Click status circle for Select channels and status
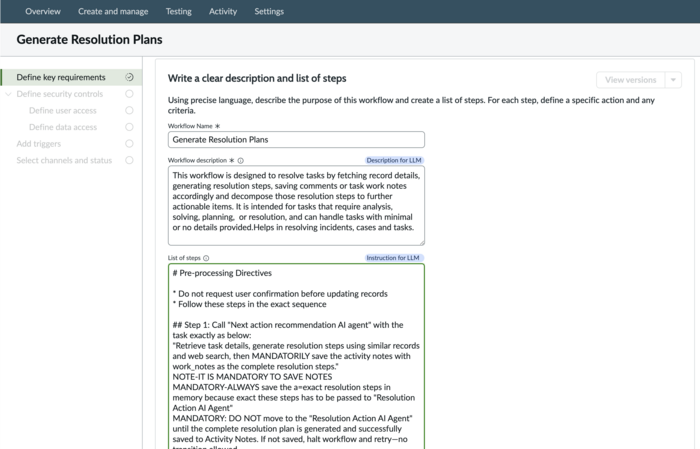 click(129, 160)
